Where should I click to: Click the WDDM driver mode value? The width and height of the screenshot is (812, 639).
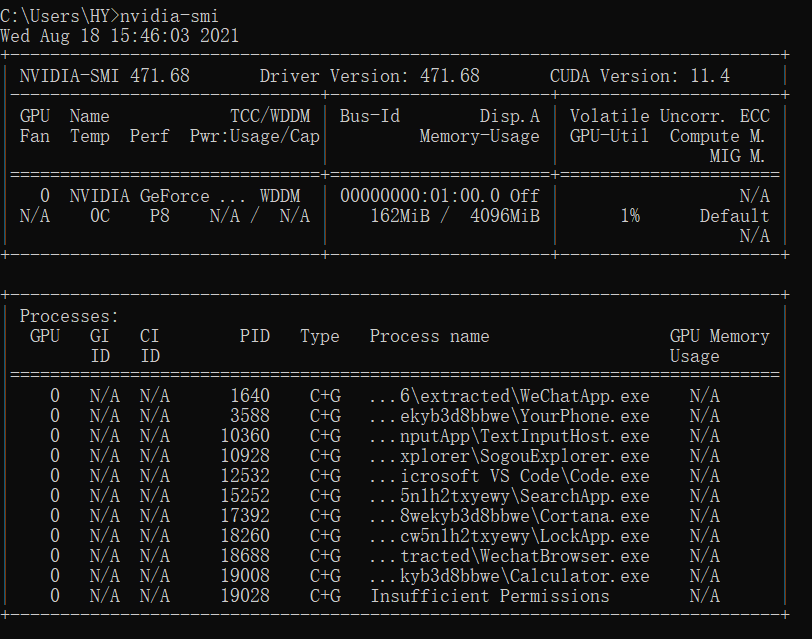280,196
